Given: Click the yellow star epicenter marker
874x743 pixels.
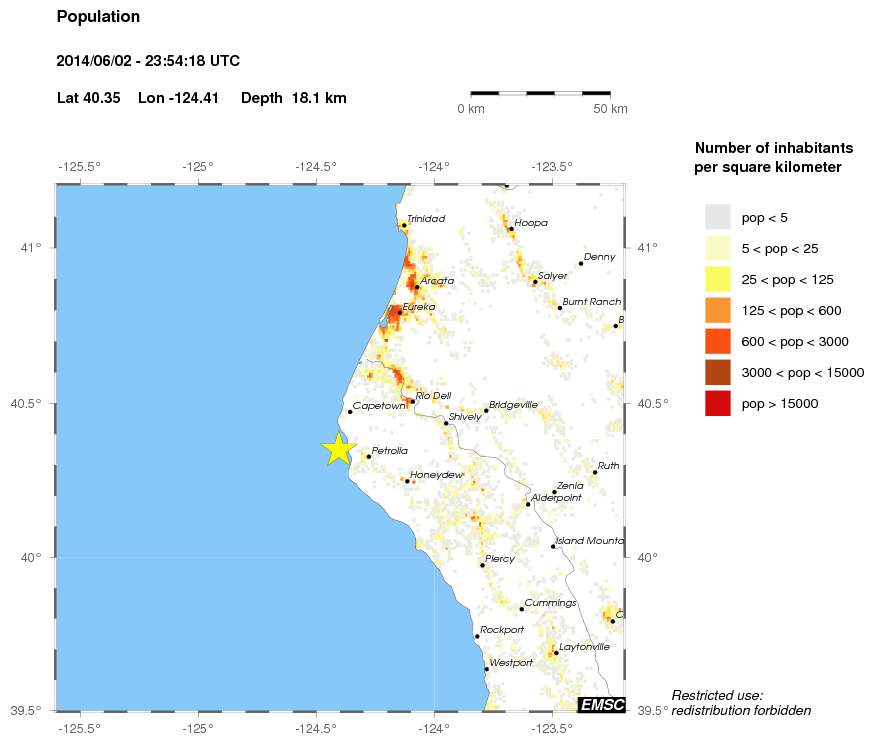Looking at the screenshot, I should pyautogui.click(x=339, y=449).
